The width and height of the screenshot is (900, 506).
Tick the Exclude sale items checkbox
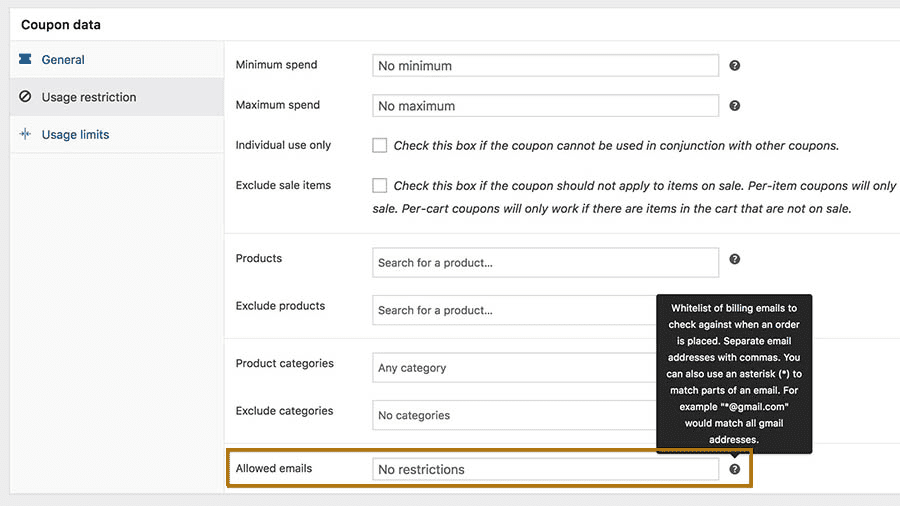(379, 185)
